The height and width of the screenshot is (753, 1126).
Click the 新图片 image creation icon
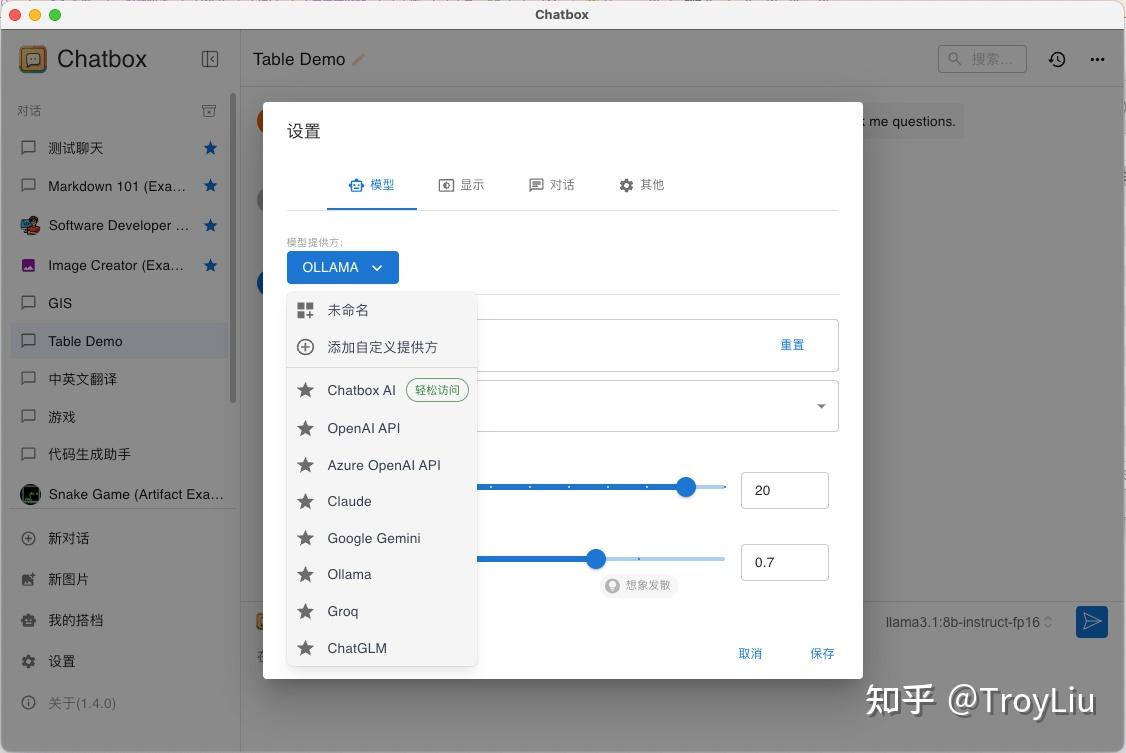tap(28, 579)
